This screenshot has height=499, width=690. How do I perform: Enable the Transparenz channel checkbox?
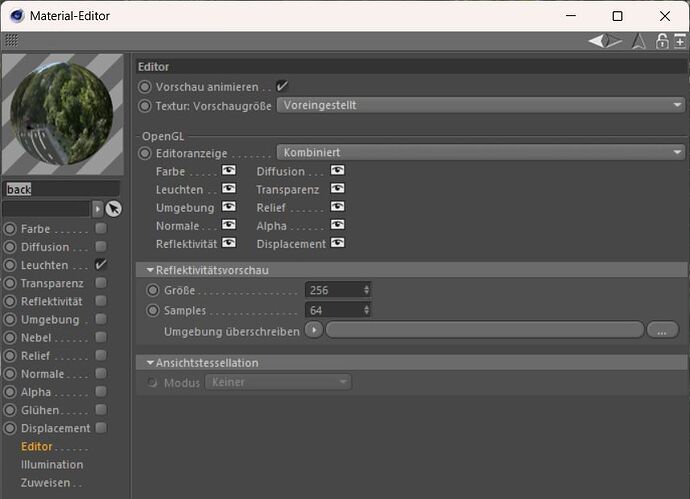pyautogui.click(x=101, y=283)
